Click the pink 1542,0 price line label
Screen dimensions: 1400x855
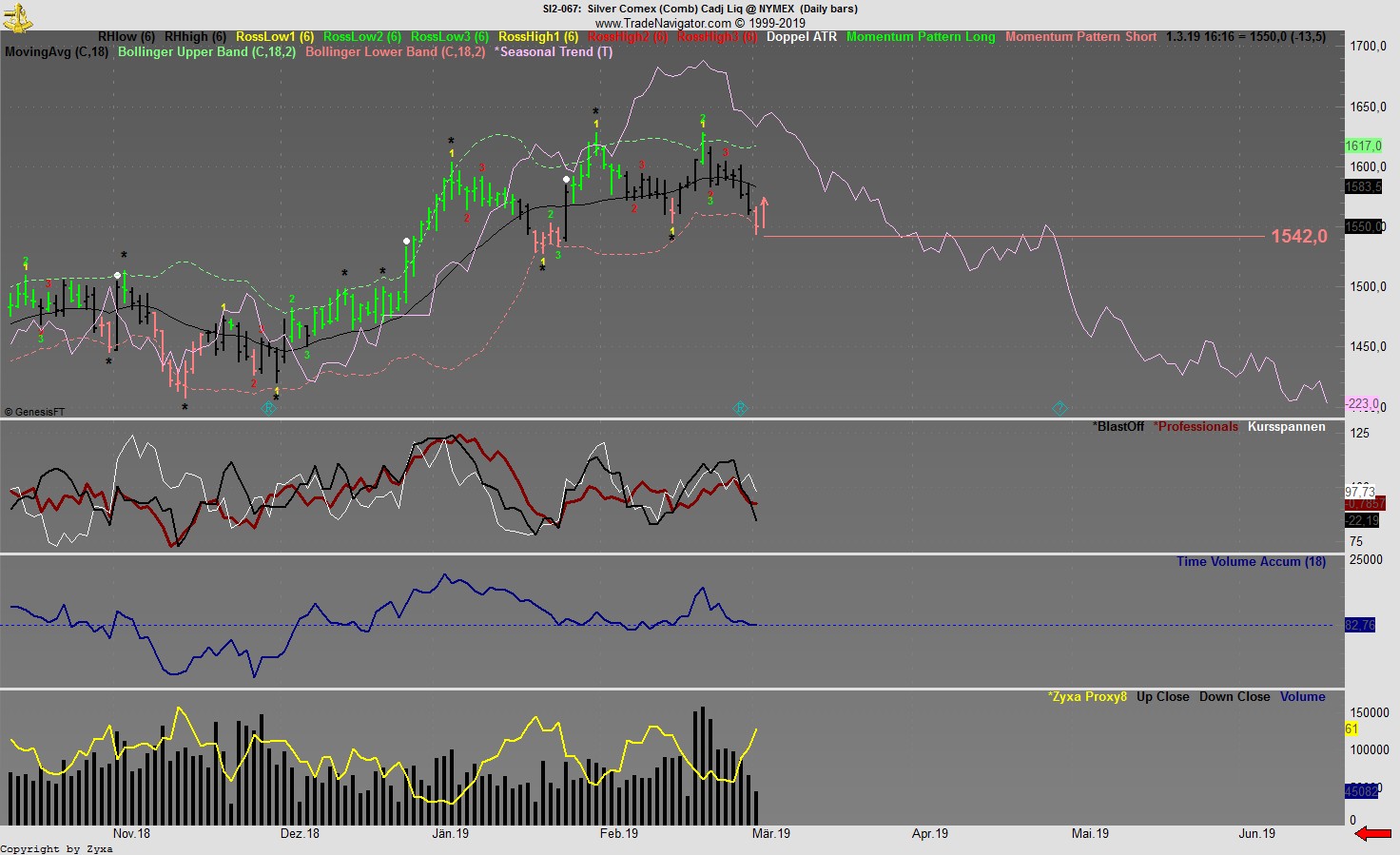[x=1299, y=237]
